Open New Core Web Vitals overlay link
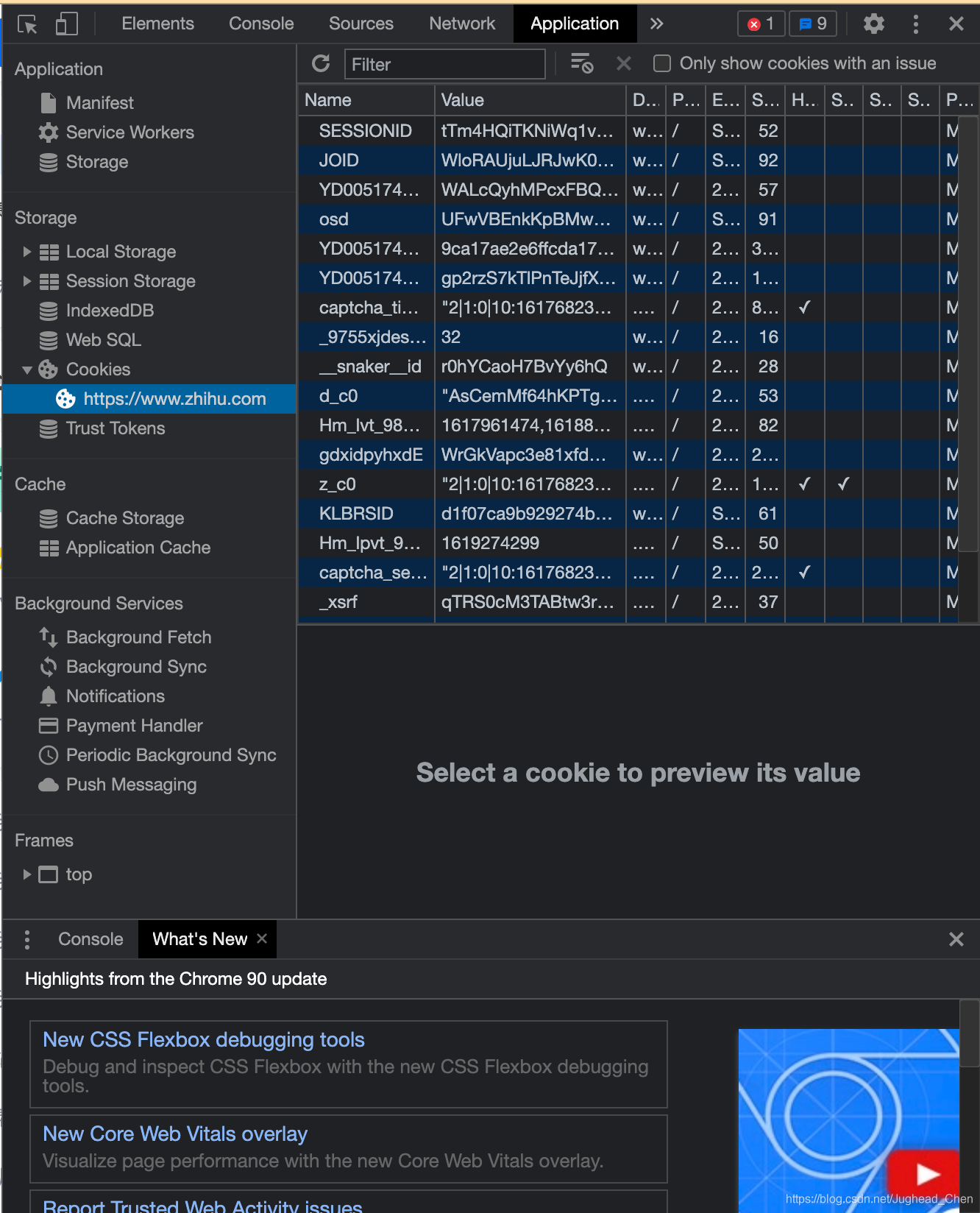Viewport: 980px width, 1213px height. click(x=175, y=1134)
